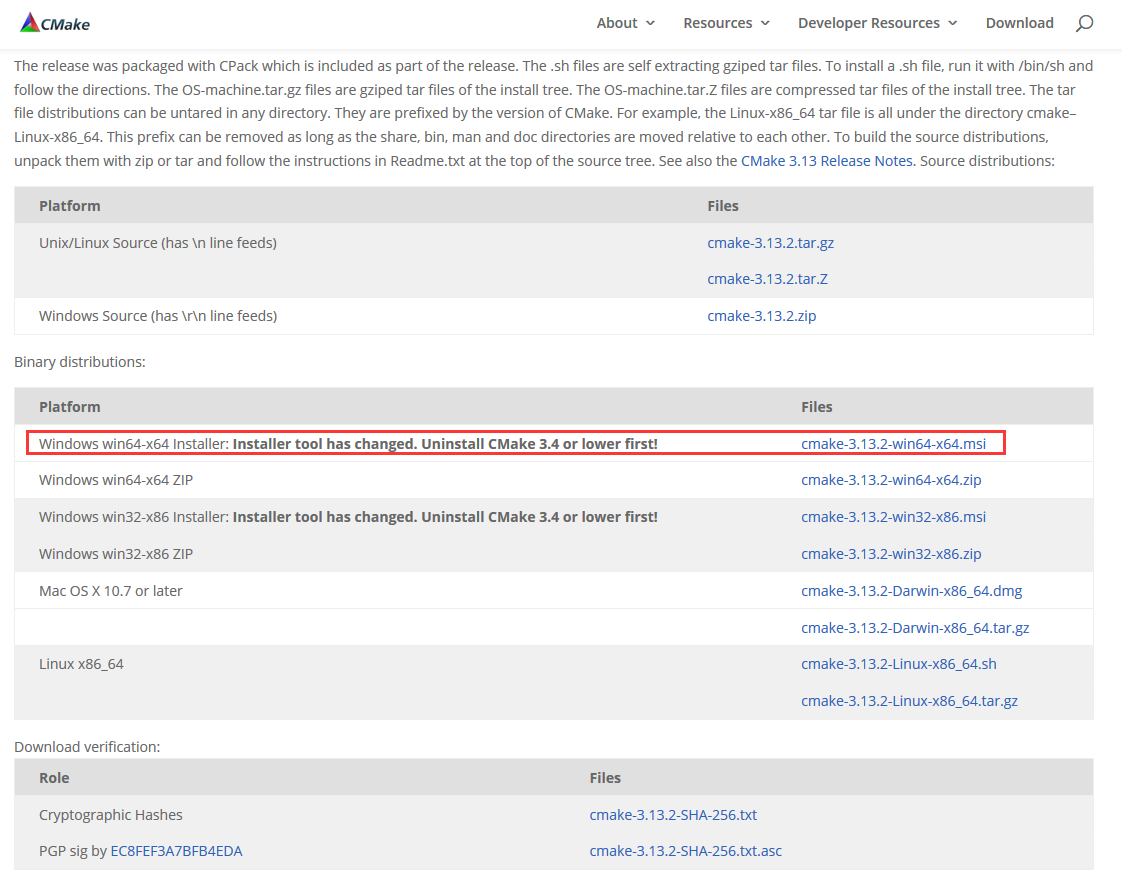The height and width of the screenshot is (890, 1122).
Task: Click 'Linux x86_64' platform cell
Action: (81, 665)
